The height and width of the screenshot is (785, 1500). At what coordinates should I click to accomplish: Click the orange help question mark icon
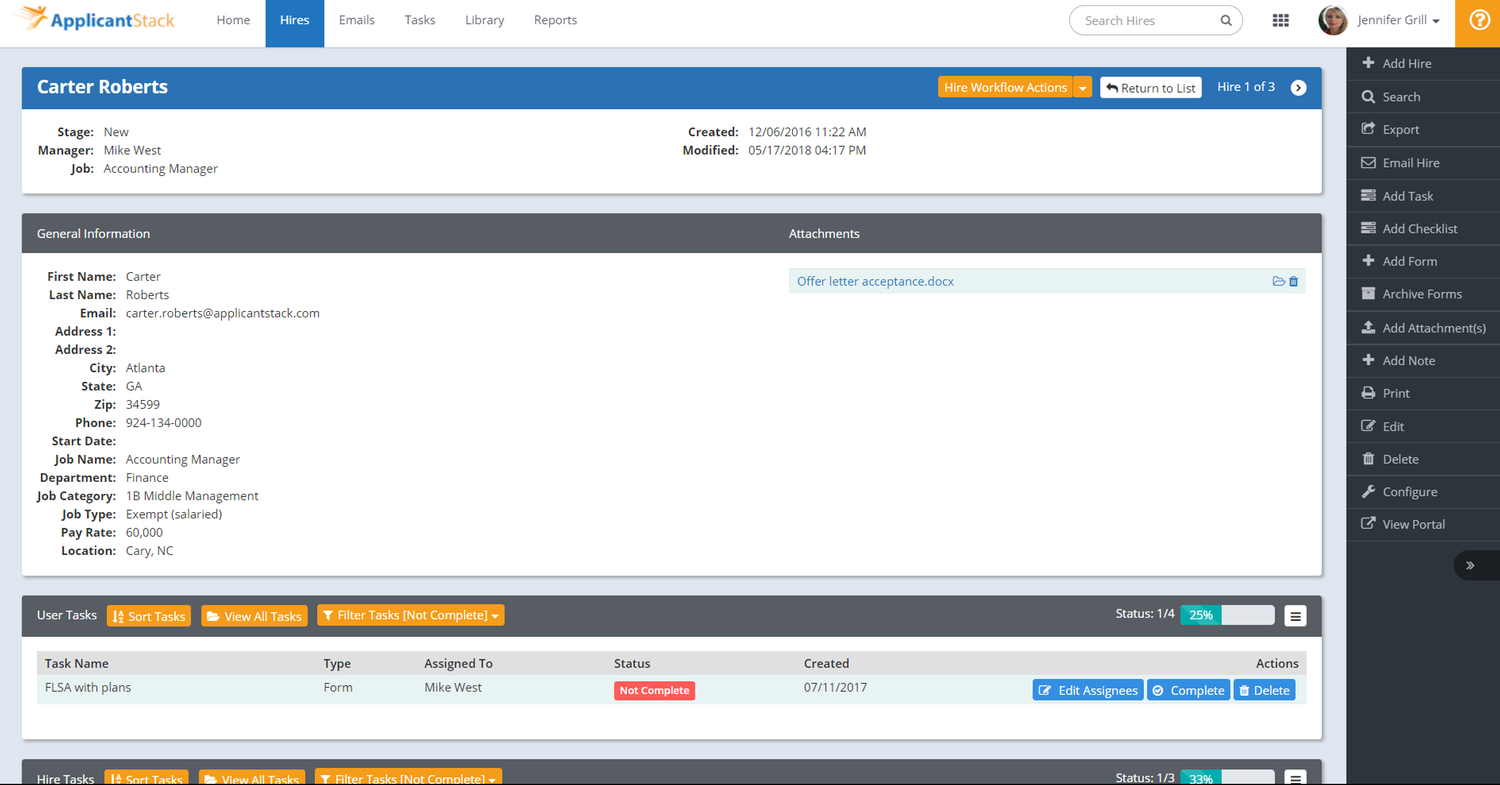1478,21
